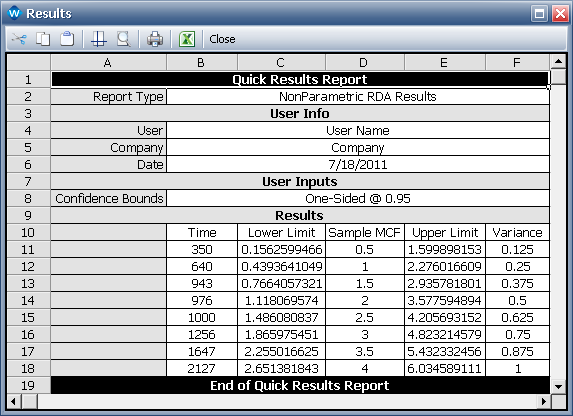Select the Time cell showing 2127
The image size is (573, 416).
coord(202,368)
